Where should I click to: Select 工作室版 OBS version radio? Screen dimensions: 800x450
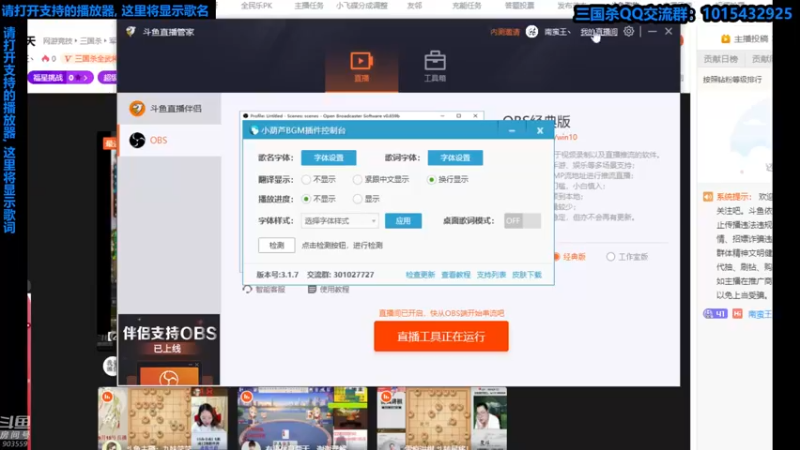pos(610,257)
